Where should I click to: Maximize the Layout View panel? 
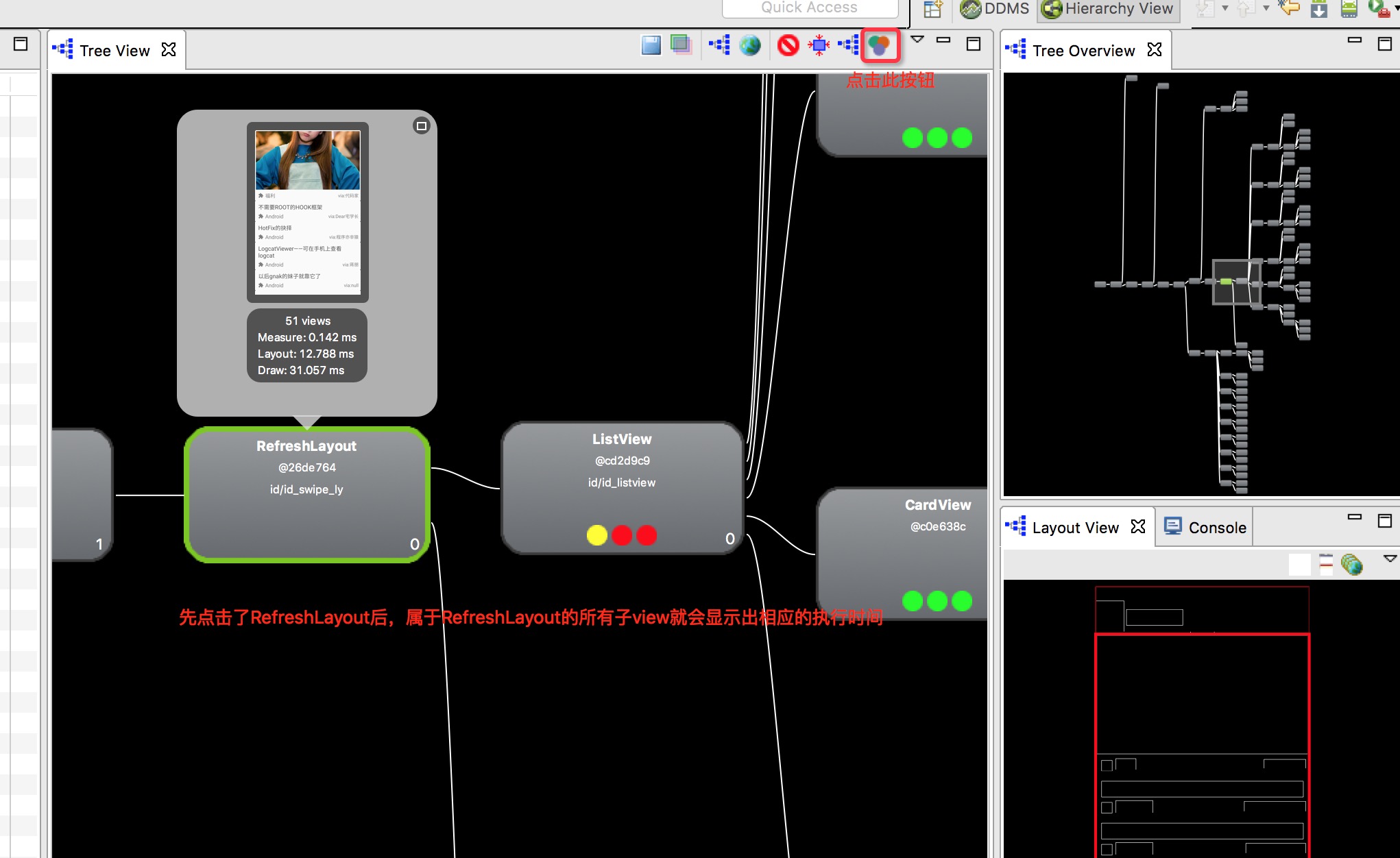coord(1385,521)
